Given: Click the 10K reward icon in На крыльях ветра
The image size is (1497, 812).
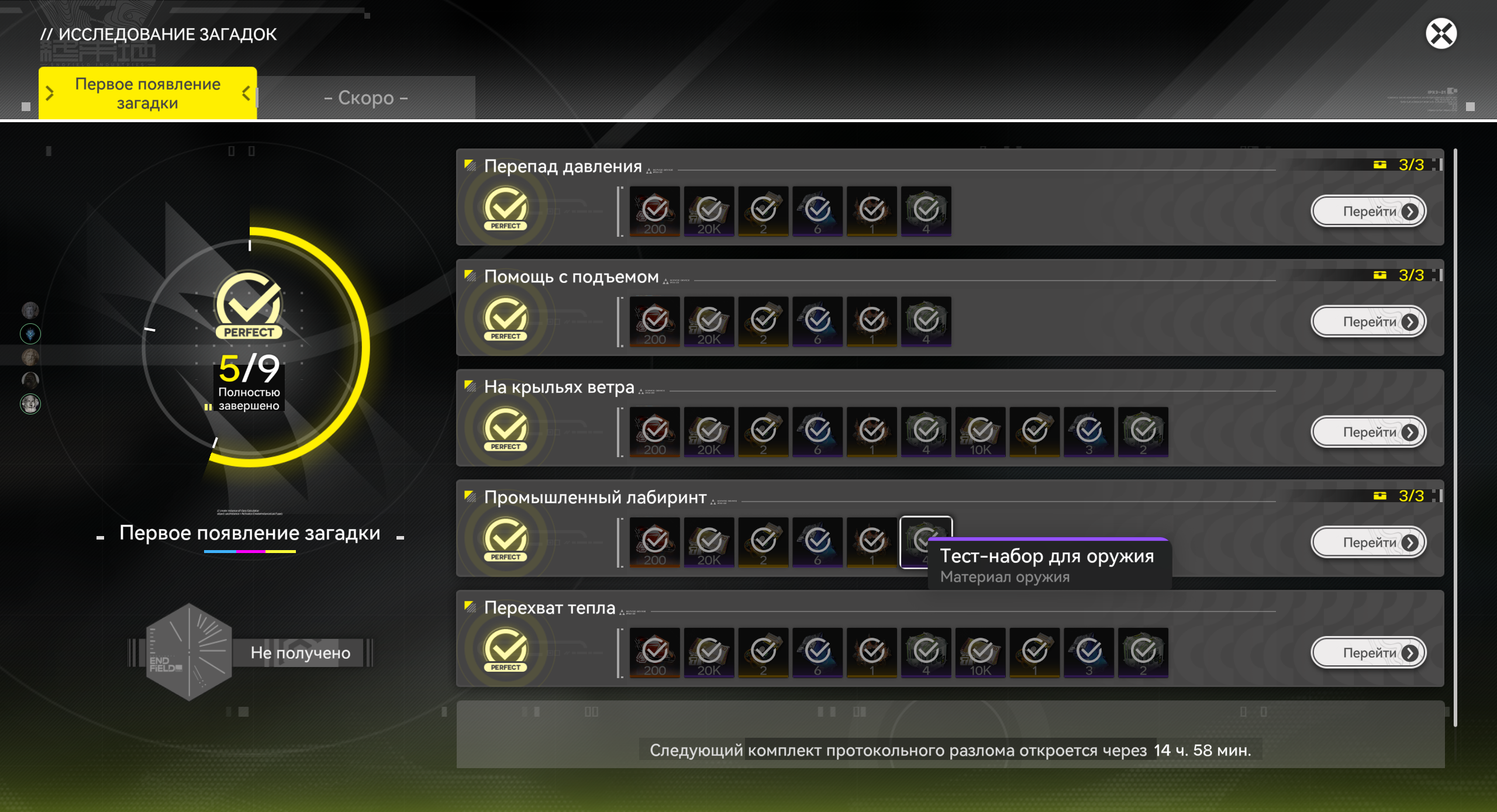Looking at the screenshot, I should pyautogui.click(x=981, y=432).
